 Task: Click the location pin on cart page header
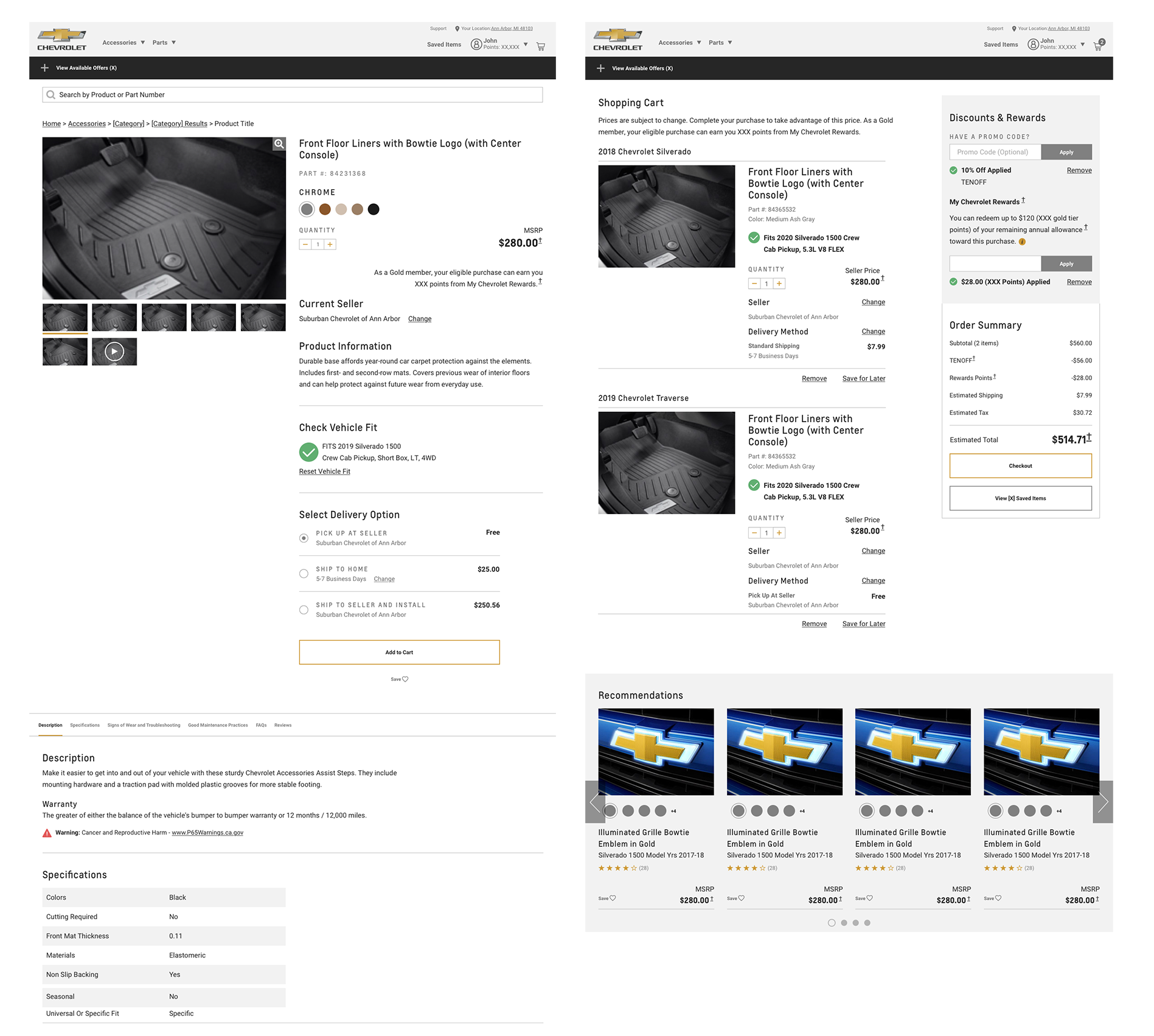[1014, 29]
